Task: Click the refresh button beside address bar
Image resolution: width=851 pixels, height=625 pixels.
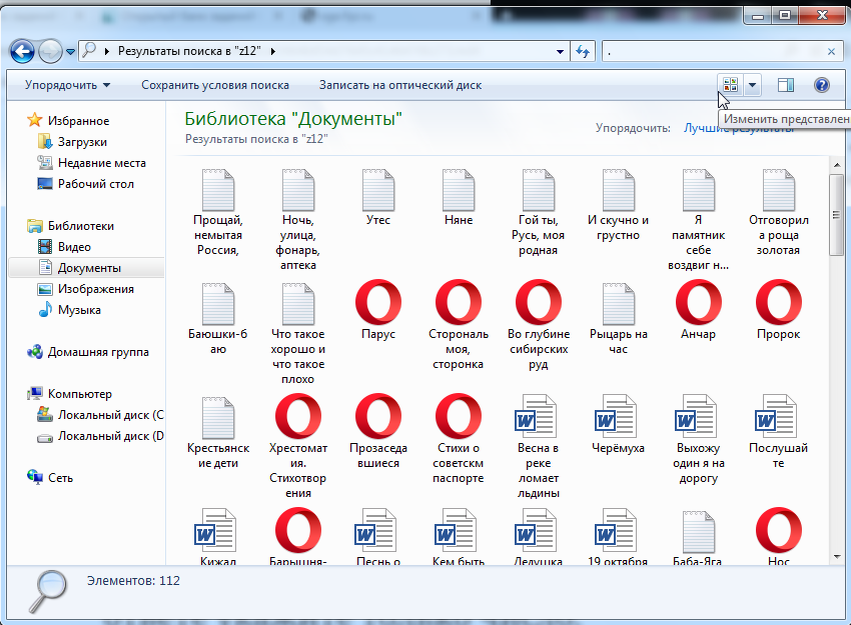Action: [x=583, y=52]
